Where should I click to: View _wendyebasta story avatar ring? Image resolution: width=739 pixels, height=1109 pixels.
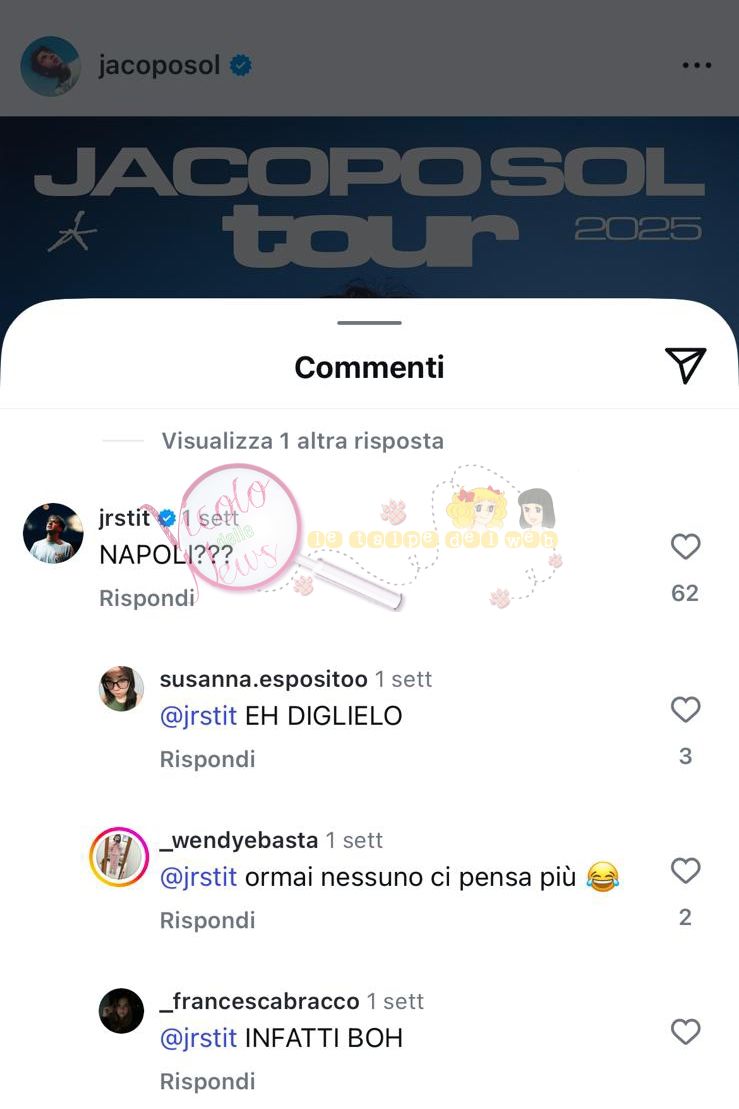tap(119, 856)
